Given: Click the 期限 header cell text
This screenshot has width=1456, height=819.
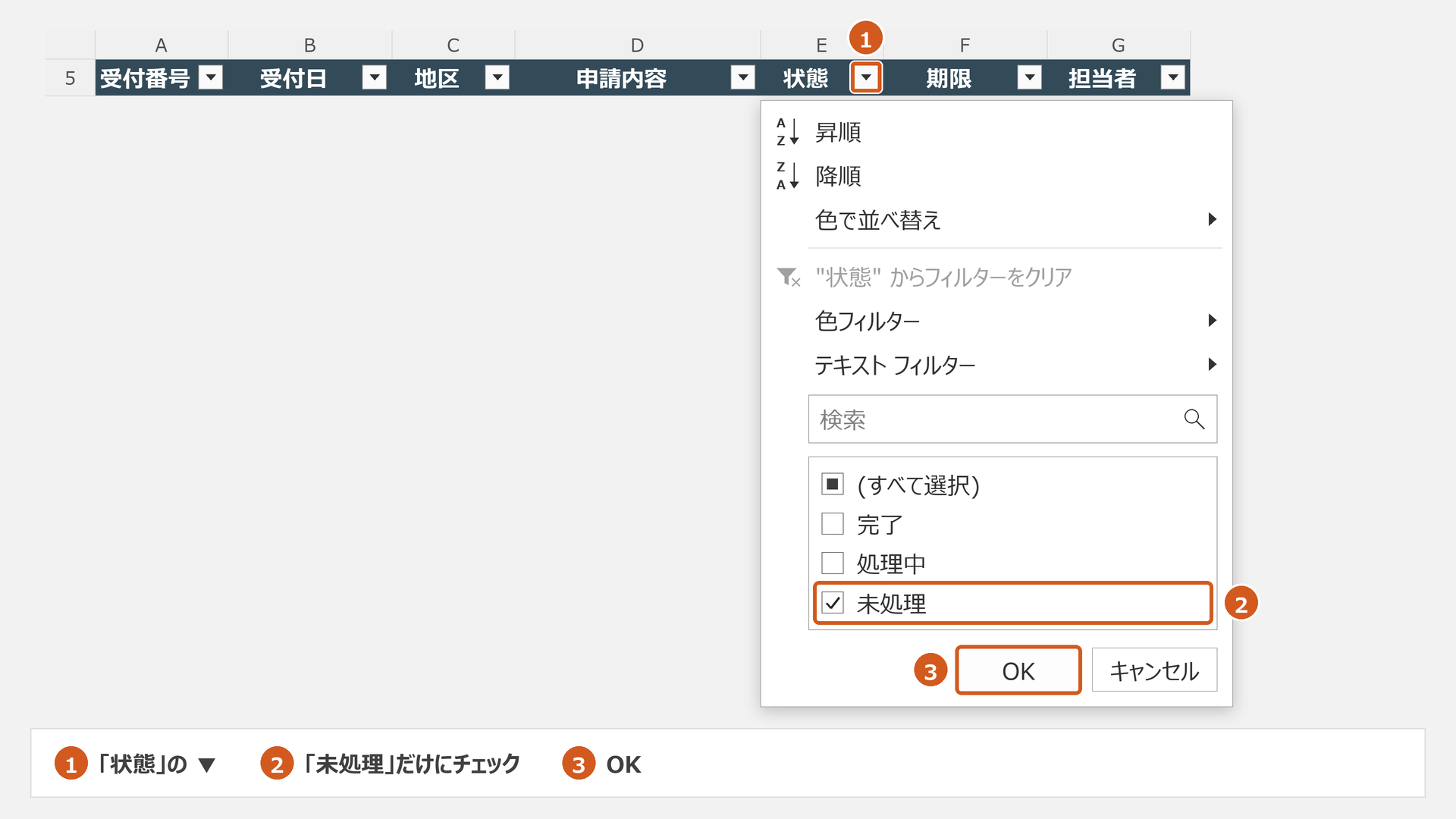Looking at the screenshot, I should pos(949,78).
